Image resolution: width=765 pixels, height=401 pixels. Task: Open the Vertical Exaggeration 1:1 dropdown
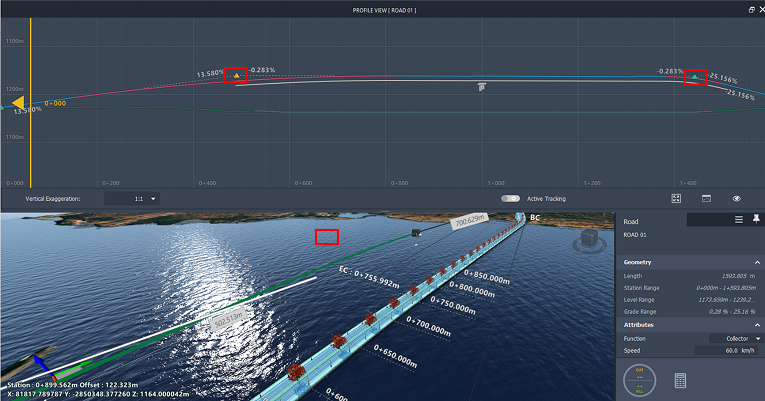point(145,199)
